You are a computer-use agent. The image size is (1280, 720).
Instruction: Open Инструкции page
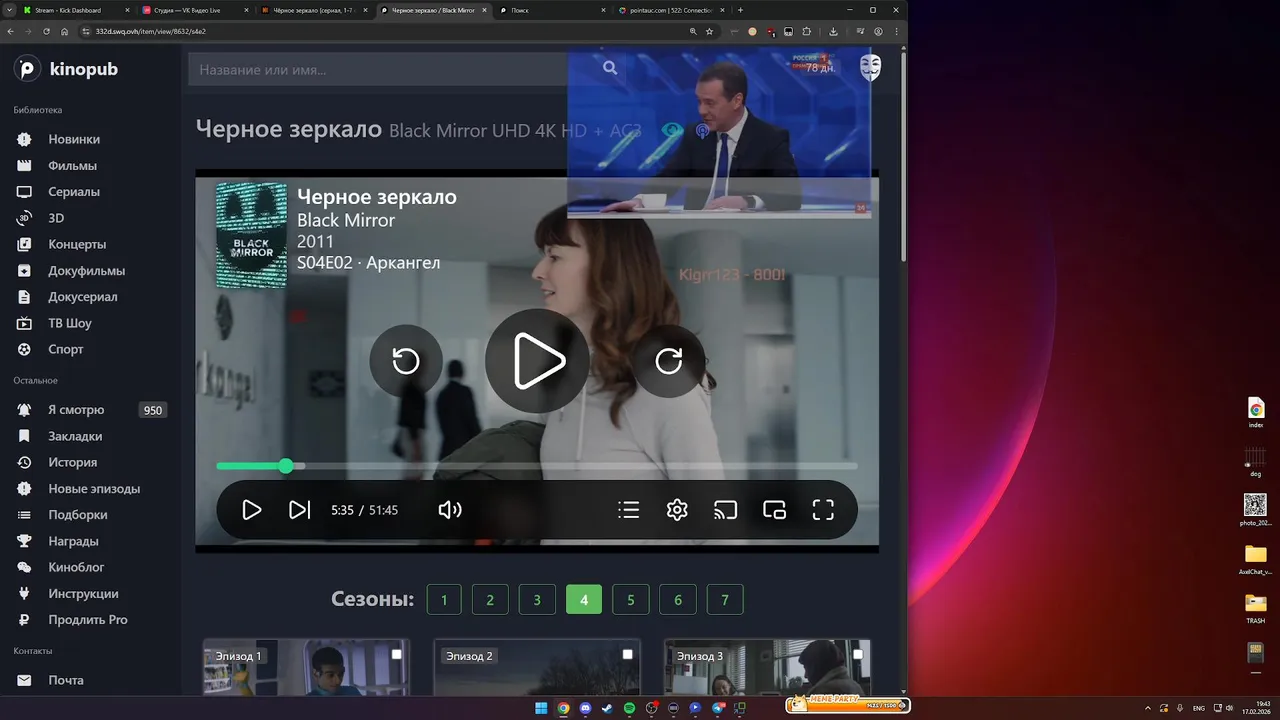83,593
